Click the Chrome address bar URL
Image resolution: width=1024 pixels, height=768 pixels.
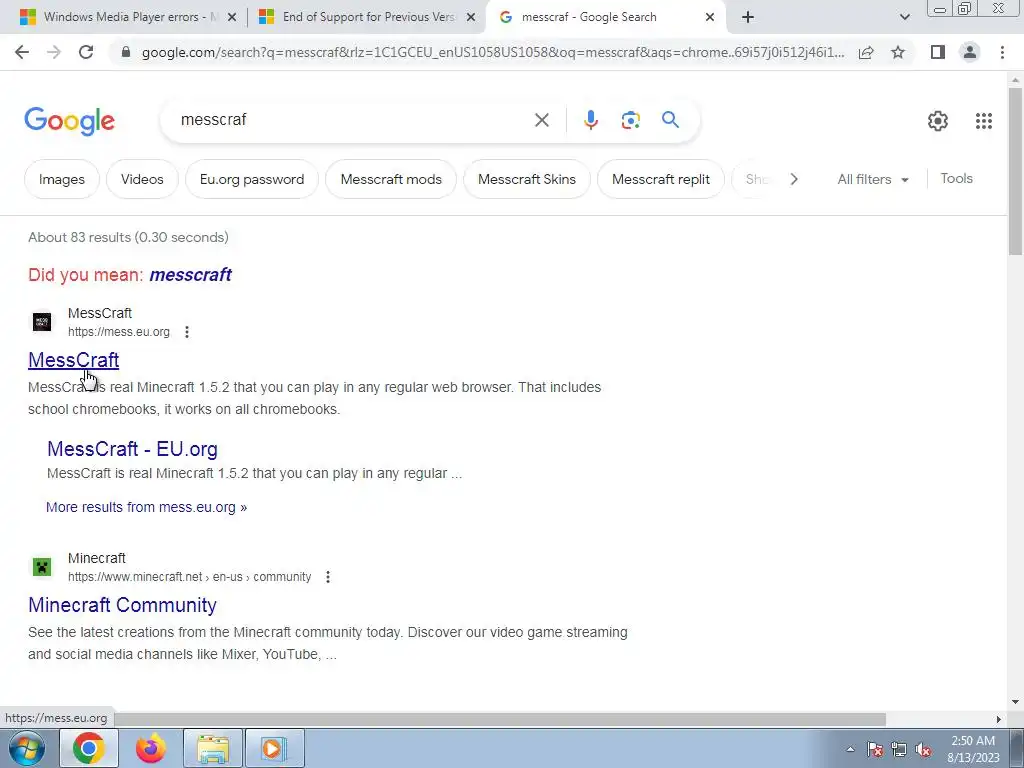pos(493,52)
